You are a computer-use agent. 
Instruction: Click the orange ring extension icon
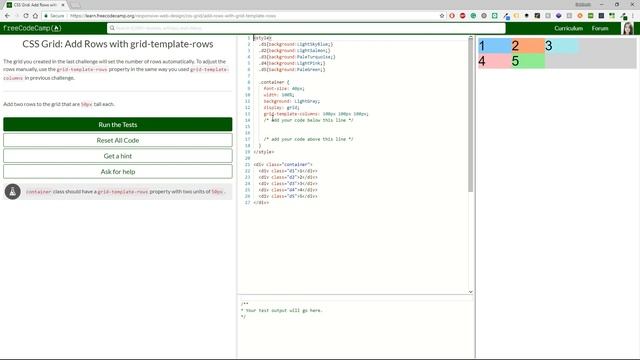[580, 16]
